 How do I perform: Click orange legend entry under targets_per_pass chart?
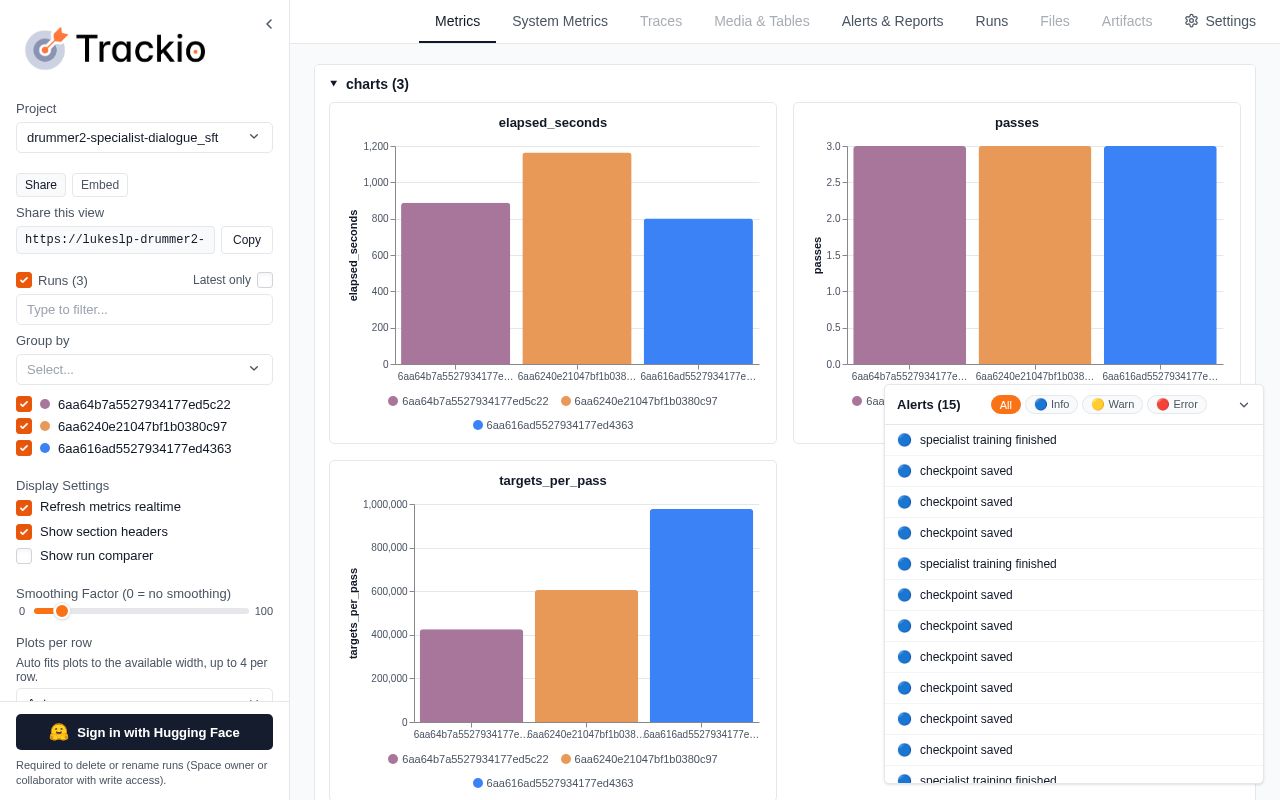tap(639, 759)
